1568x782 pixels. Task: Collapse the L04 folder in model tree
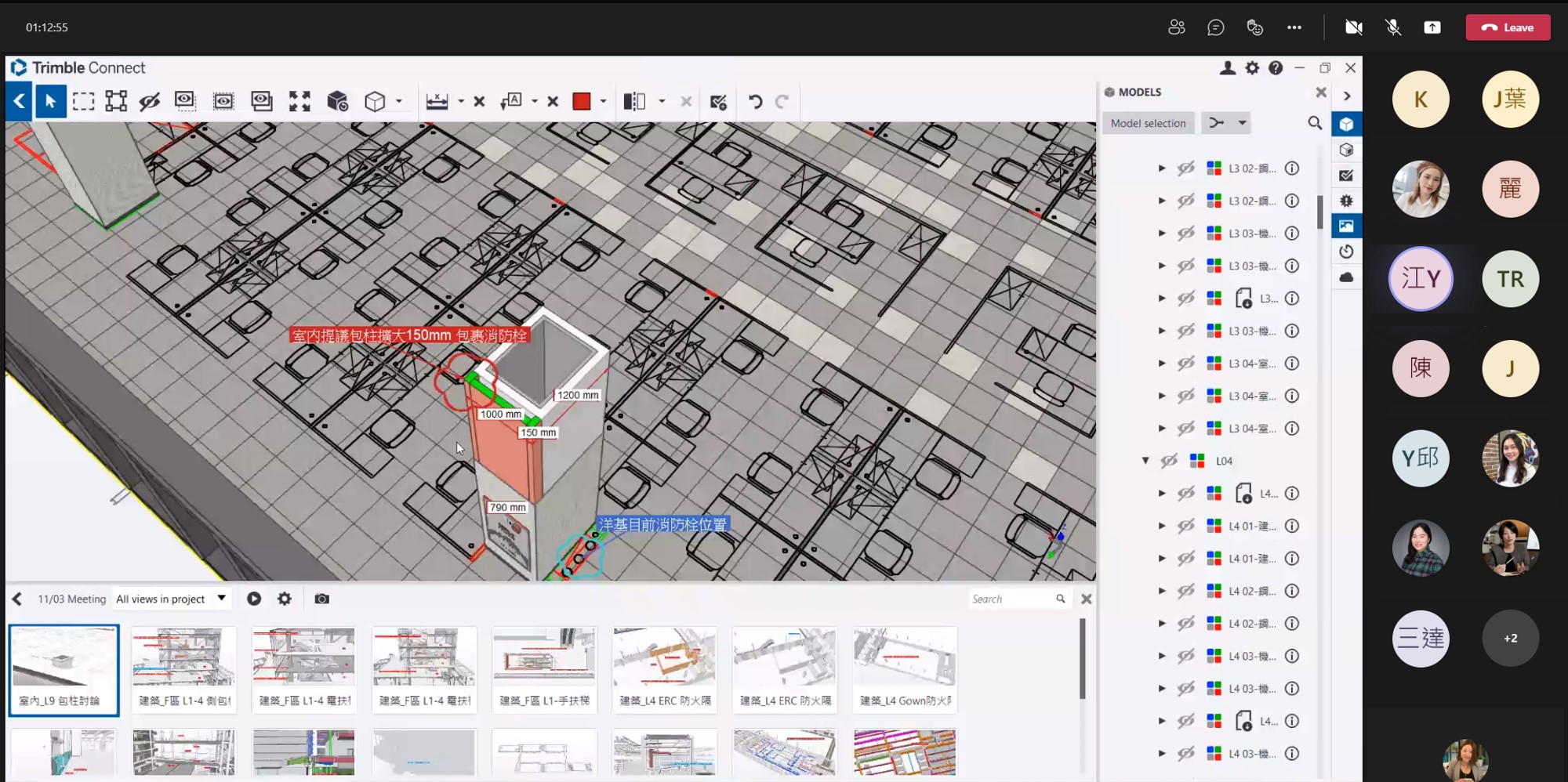[1145, 461]
